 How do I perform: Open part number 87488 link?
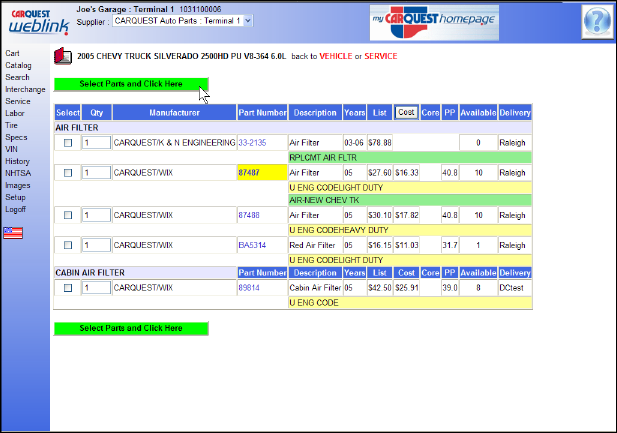coord(249,215)
